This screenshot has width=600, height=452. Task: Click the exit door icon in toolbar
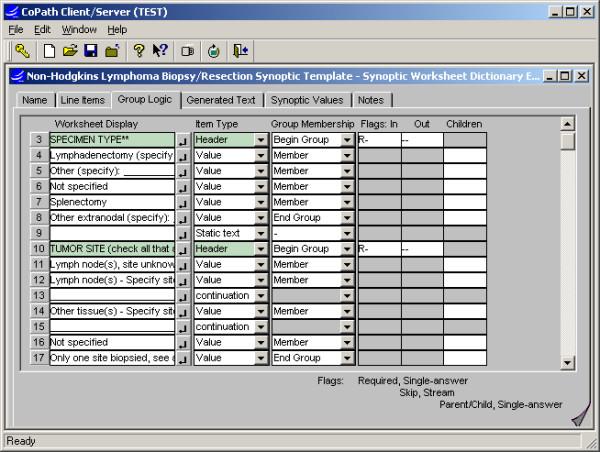coord(240,50)
